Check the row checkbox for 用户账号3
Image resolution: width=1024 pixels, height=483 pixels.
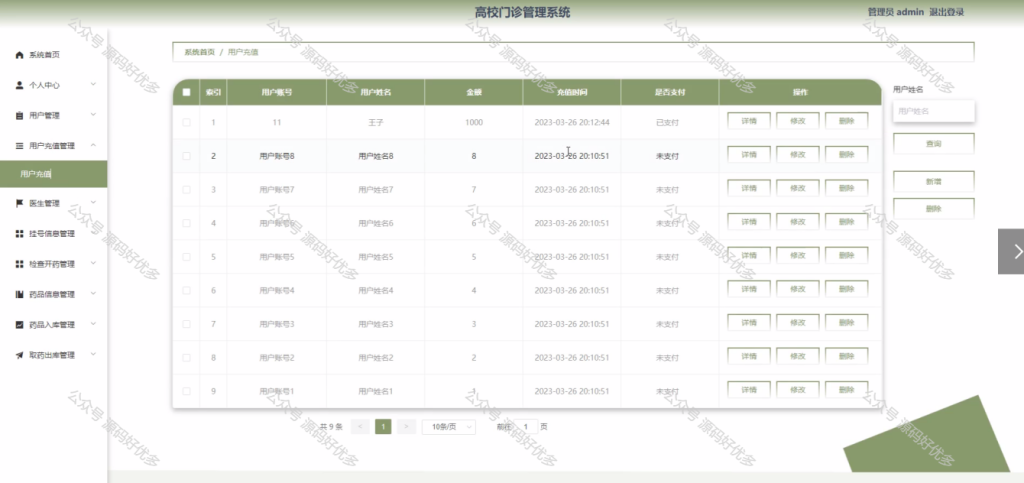[x=186, y=324]
